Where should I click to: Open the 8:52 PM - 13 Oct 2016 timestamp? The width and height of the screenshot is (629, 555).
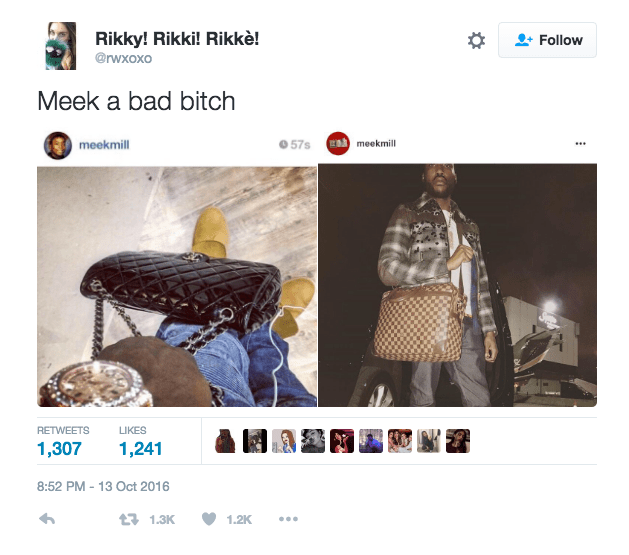[x=103, y=486]
